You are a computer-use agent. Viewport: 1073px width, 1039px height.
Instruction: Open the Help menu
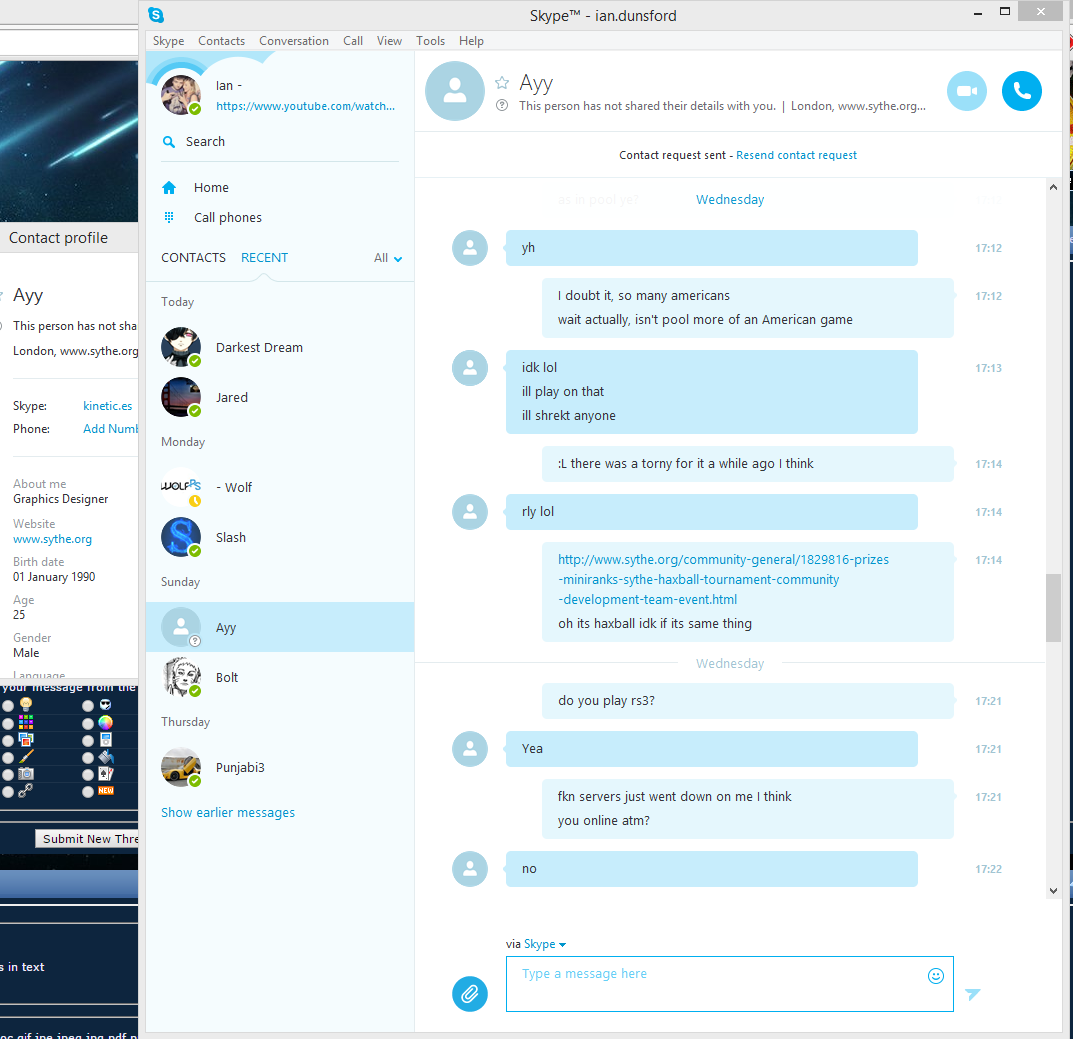click(471, 40)
